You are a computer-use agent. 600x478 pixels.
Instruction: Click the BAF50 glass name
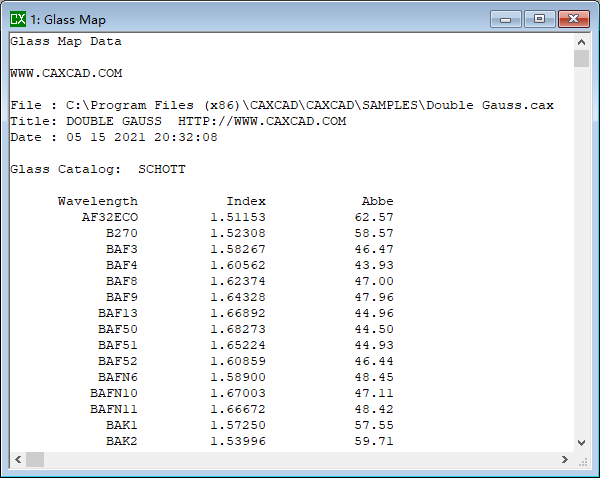pos(118,330)
